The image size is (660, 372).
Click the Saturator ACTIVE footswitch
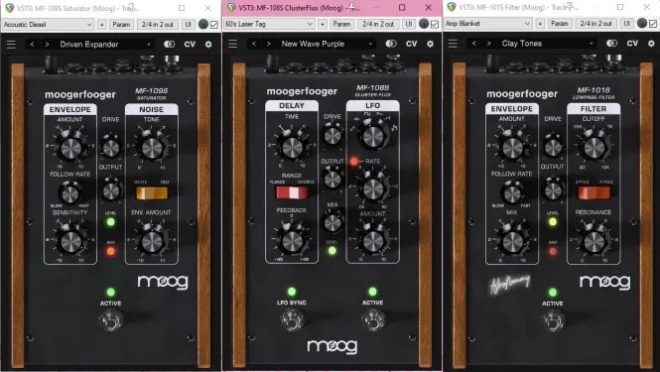[111, 321]
